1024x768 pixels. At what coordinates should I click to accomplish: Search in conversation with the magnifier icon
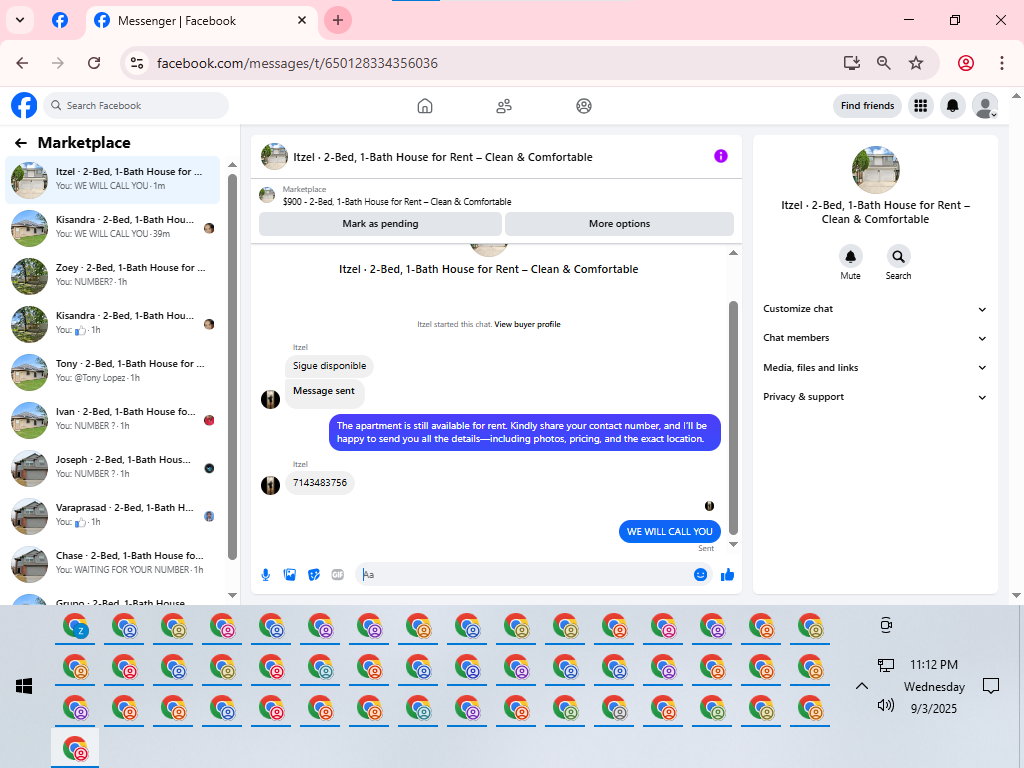click(x=899, y=257)
